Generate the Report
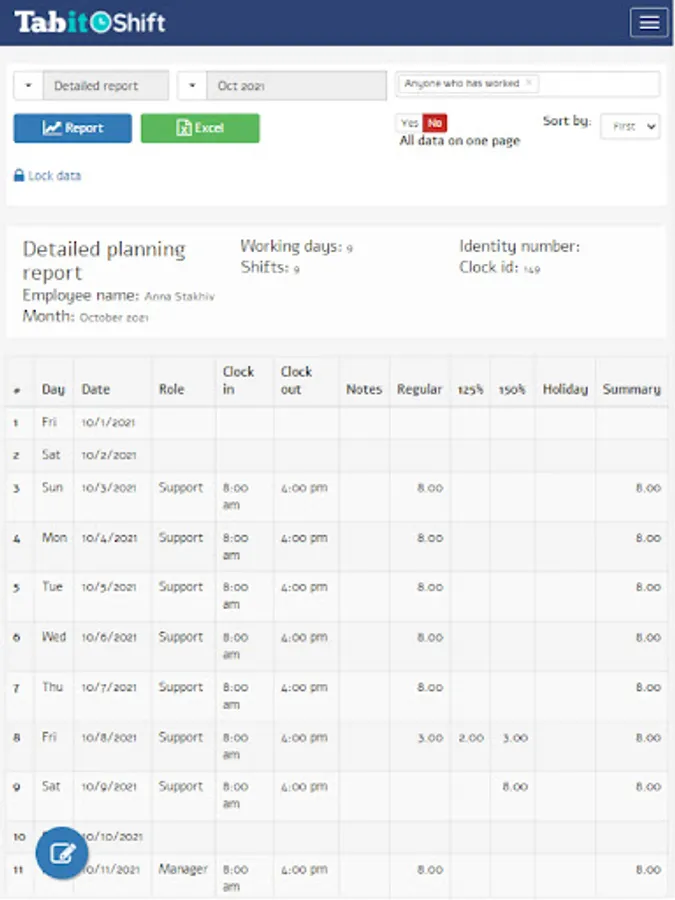 point(72,128)
